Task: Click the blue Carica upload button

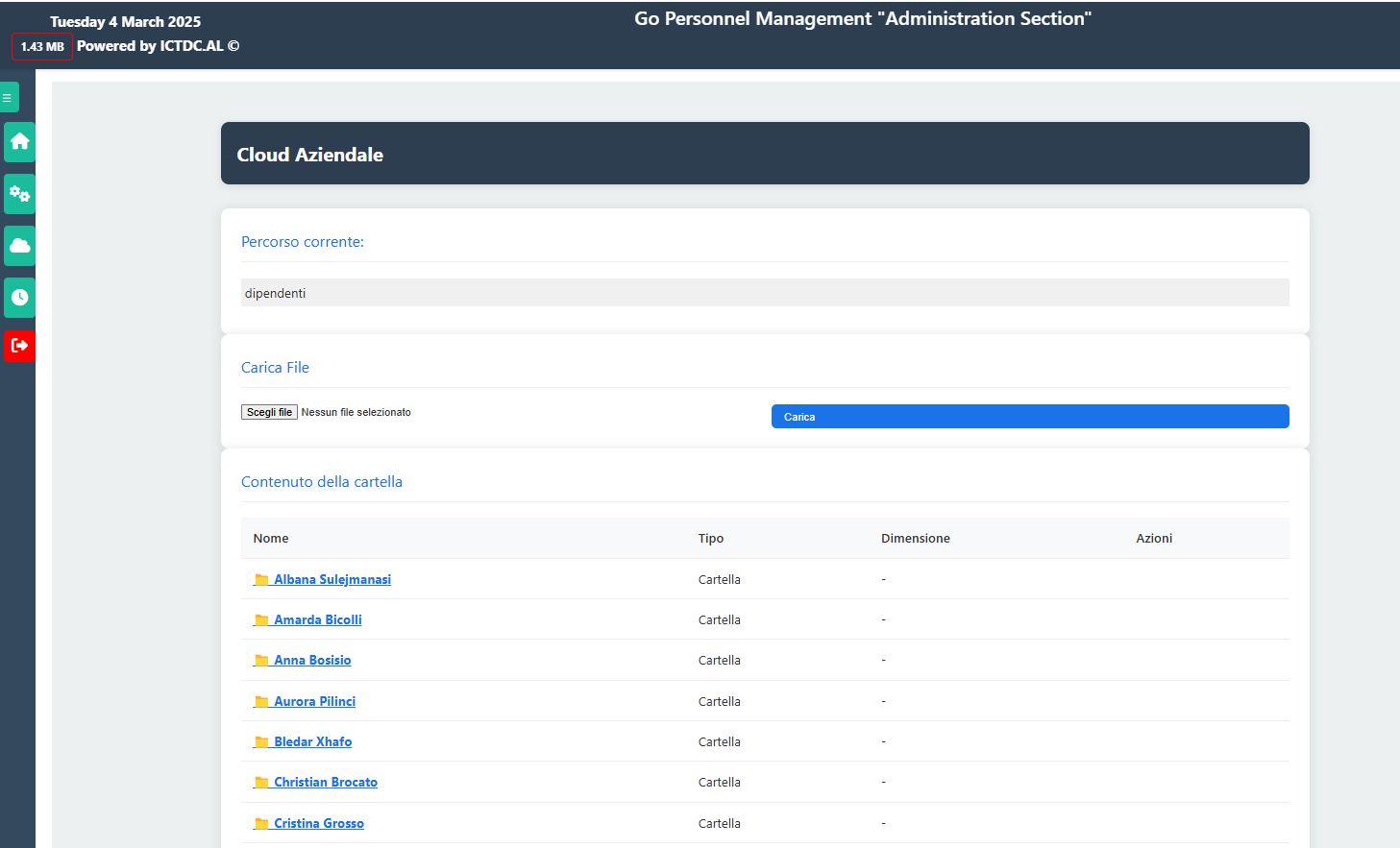Action: 1029,417
